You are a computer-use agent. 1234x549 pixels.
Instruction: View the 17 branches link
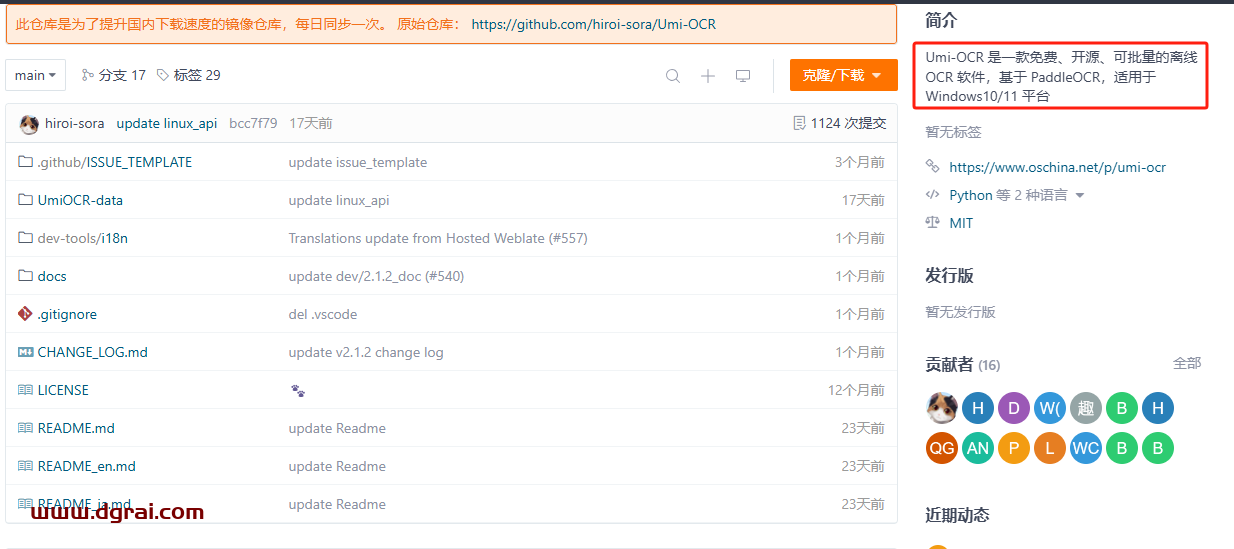click(x=113, y=75)
